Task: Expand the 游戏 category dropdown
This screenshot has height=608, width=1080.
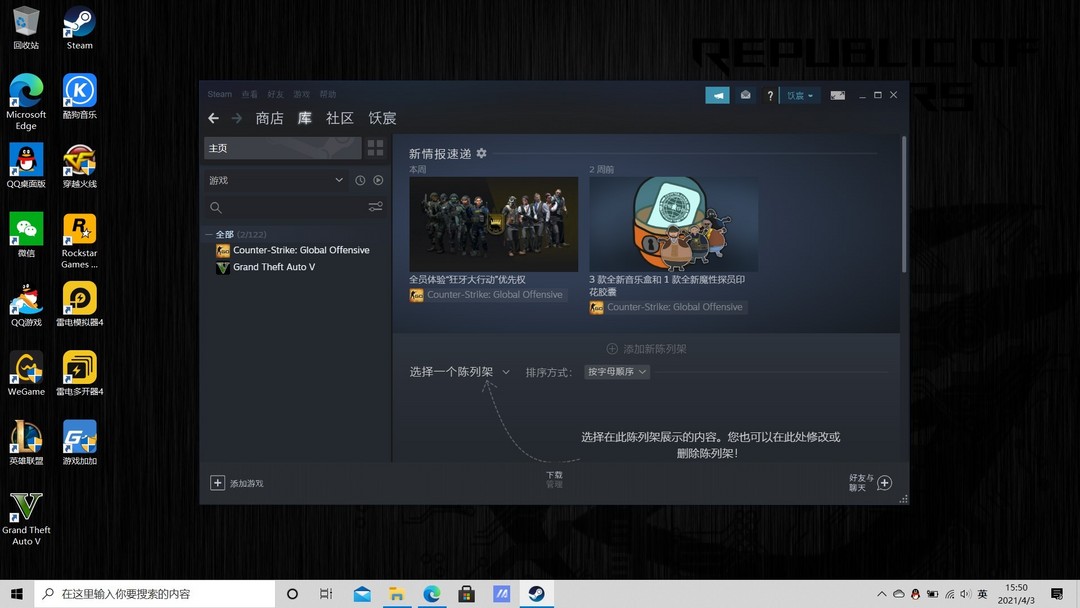Action: (x=276, y=180)
